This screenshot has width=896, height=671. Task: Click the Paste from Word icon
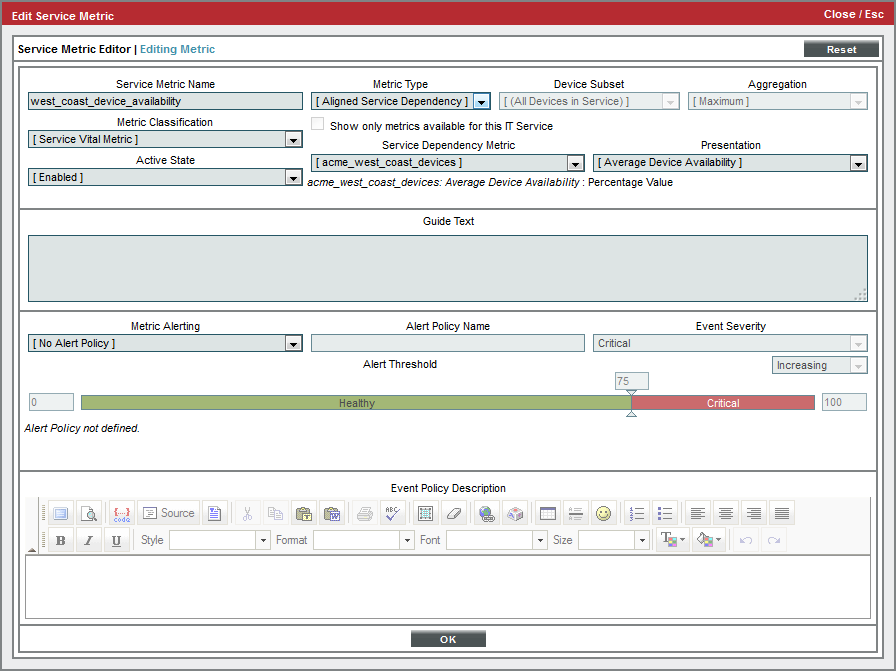pyautogui.click(x=331, y=512)
